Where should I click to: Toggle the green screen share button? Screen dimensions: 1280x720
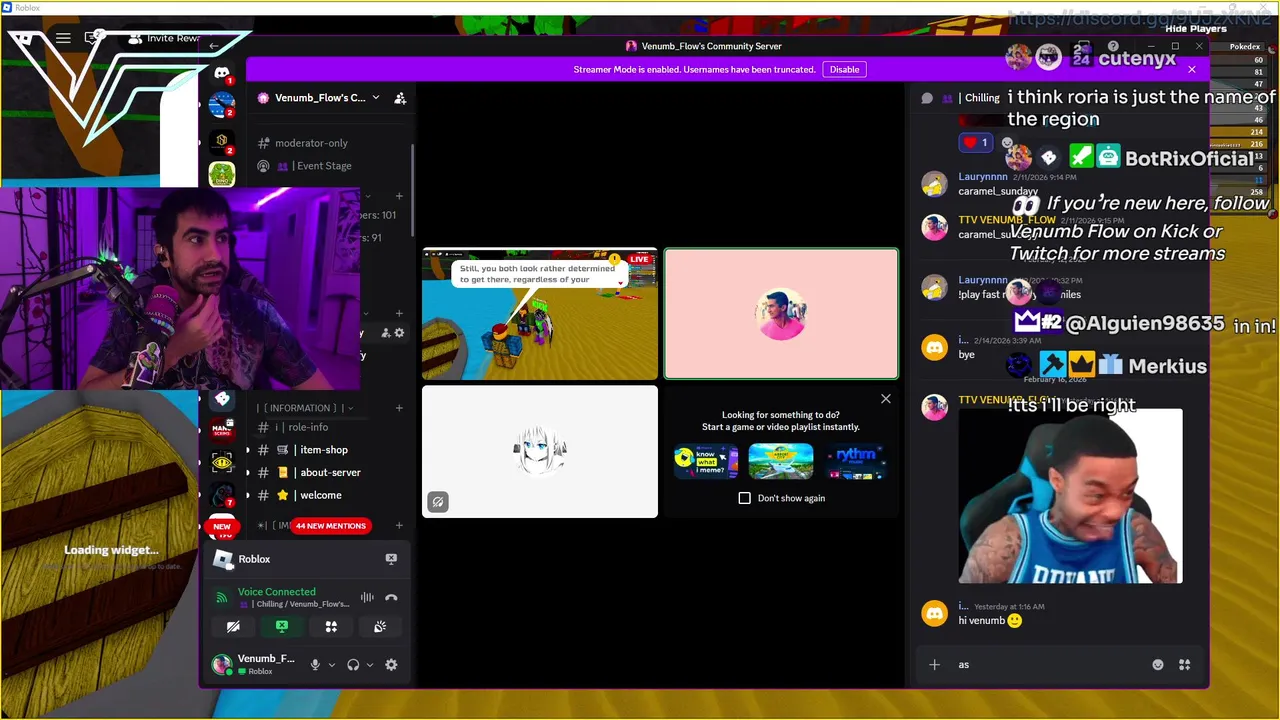pyautogui.click(x=282, y=627)
